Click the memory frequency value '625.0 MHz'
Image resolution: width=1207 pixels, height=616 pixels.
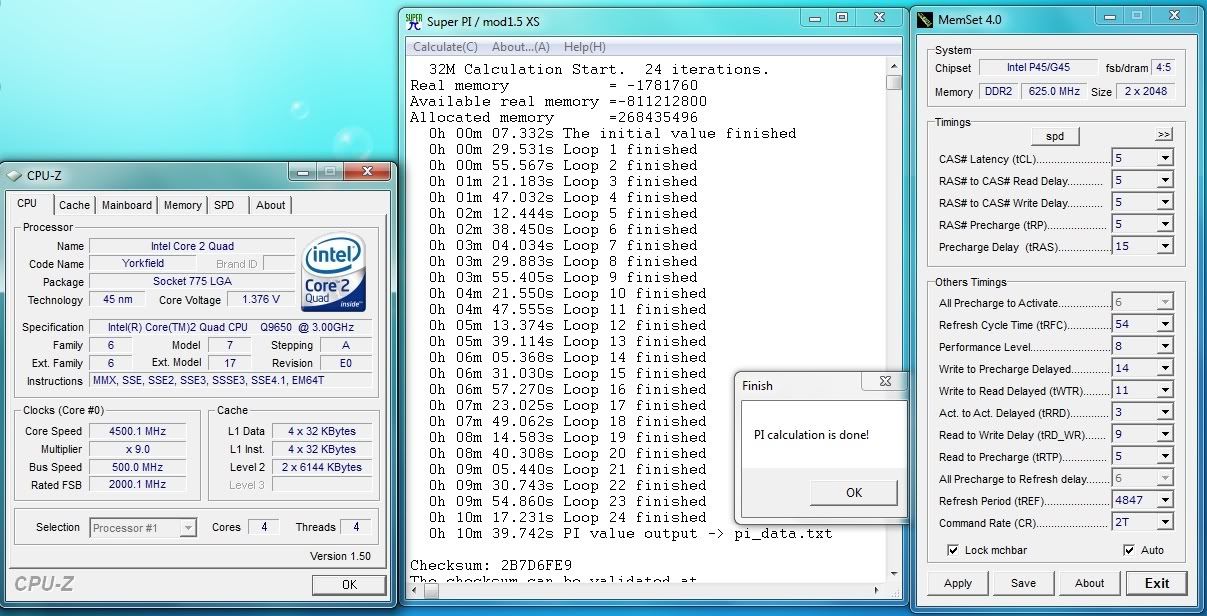point(1055,92)
